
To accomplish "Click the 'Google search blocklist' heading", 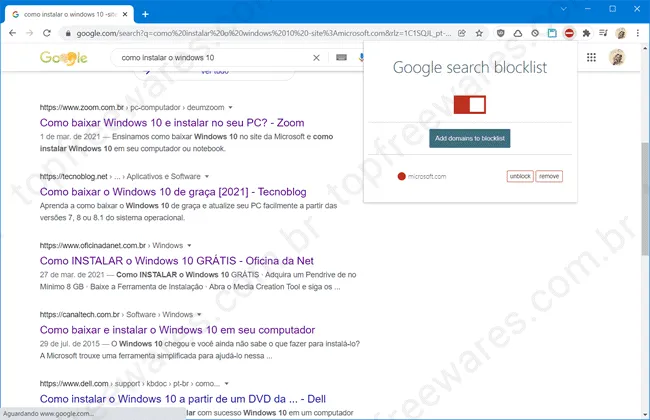I will [x=470, y=67].
